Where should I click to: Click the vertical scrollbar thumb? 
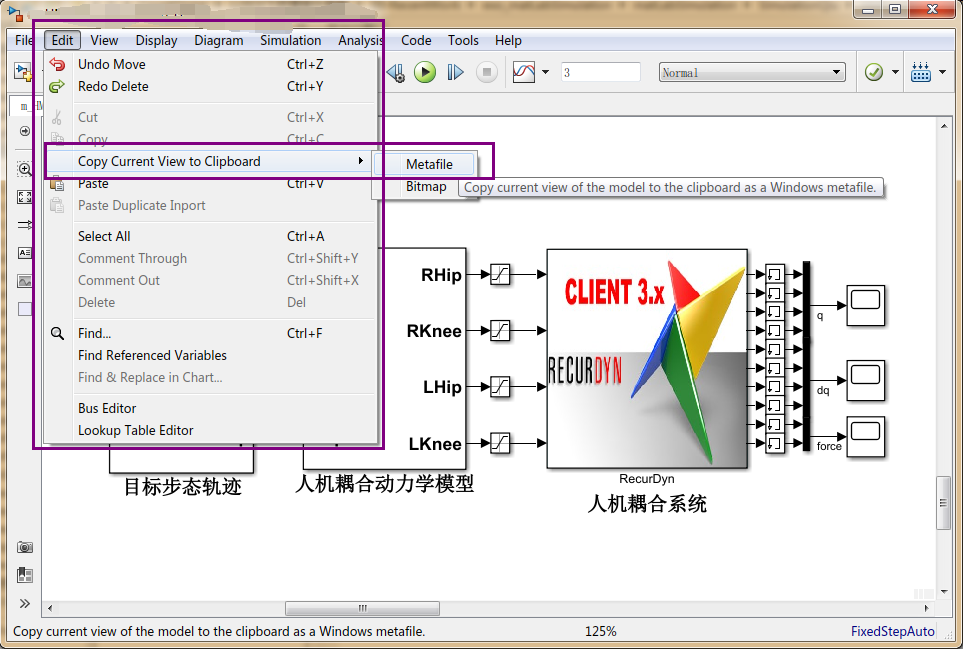943,502
